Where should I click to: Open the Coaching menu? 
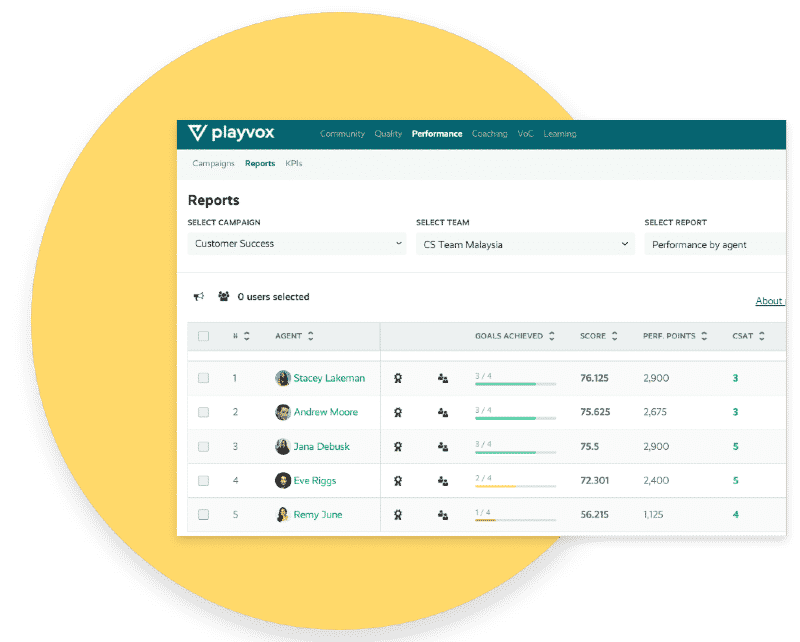[x=490, y=134]
